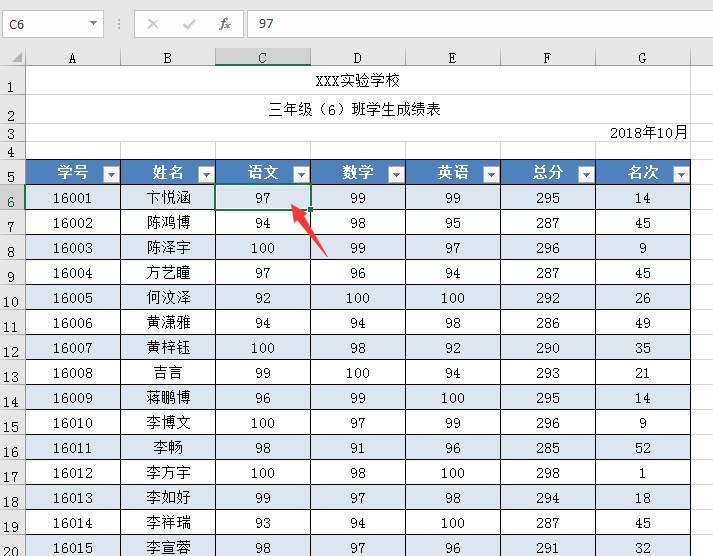This screenshot has width=713, height=556.
Task: Select row 1 header
Action: pos(12,81)
